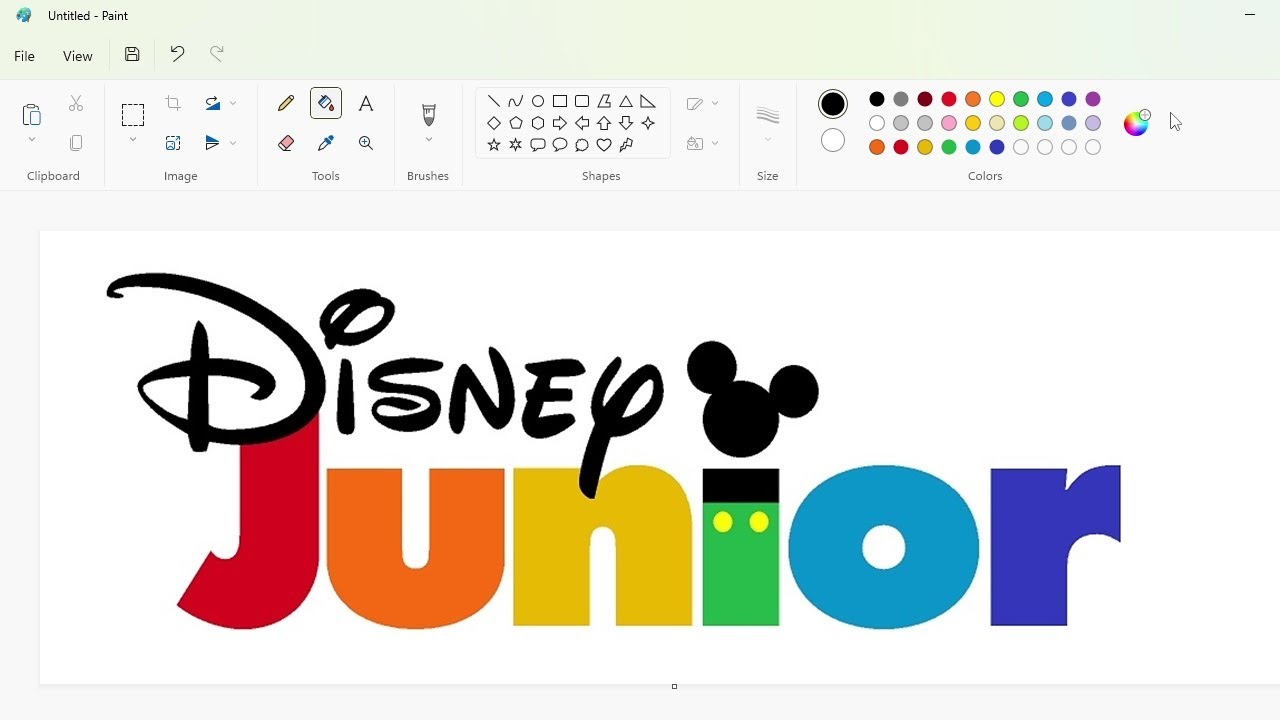Click the canvas bottom-center resize handle
This screenshot has height=720, width=1280.
(674, 687)
